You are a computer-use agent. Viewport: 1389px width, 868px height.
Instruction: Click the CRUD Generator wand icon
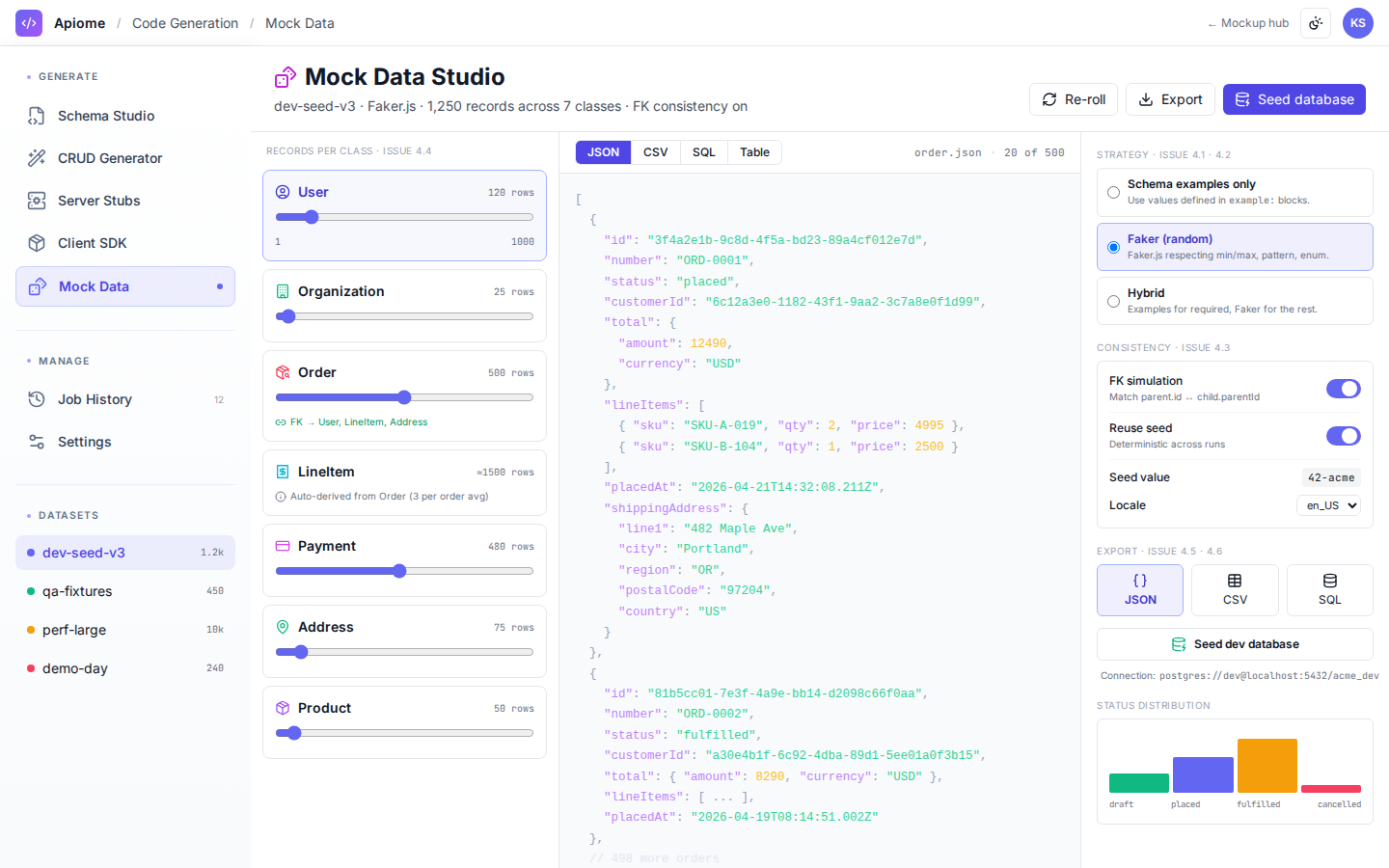pyautogui.click(x=37, y=158)
